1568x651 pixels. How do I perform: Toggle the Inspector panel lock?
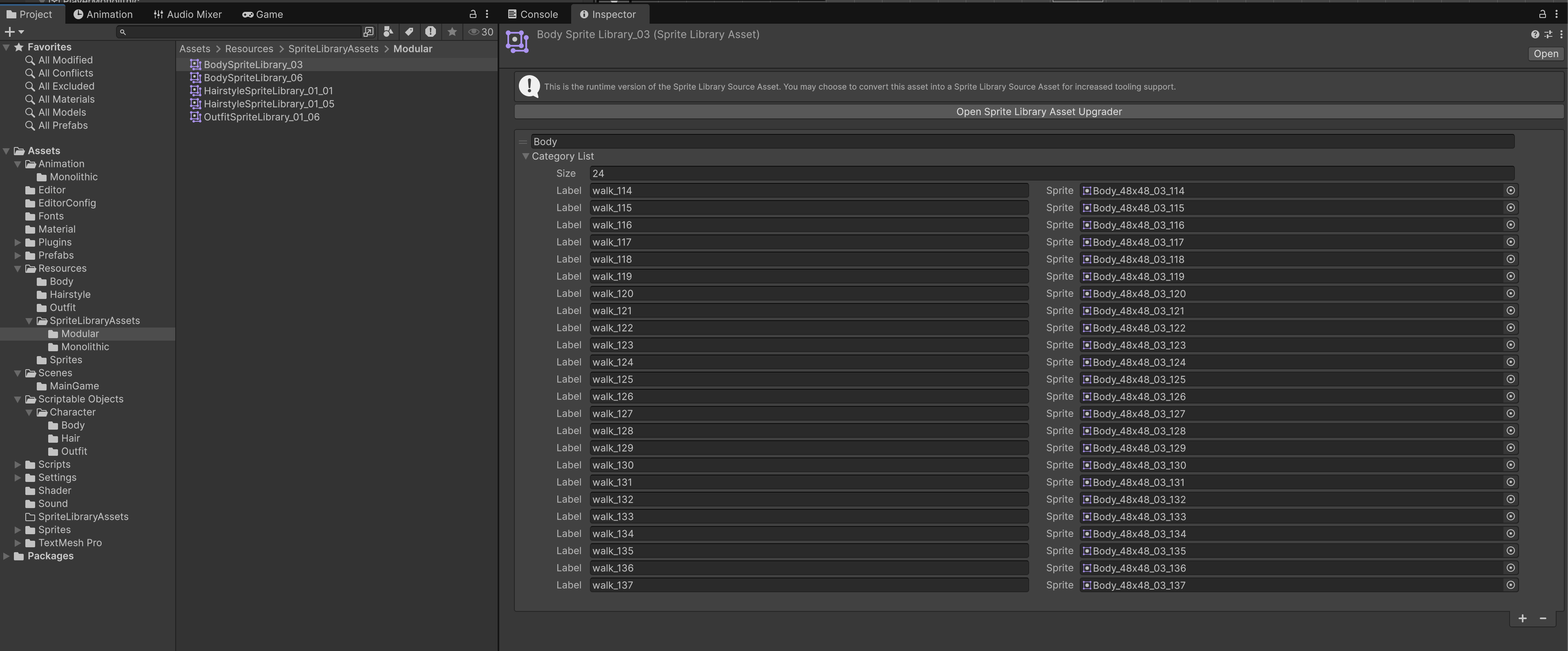1542,14
